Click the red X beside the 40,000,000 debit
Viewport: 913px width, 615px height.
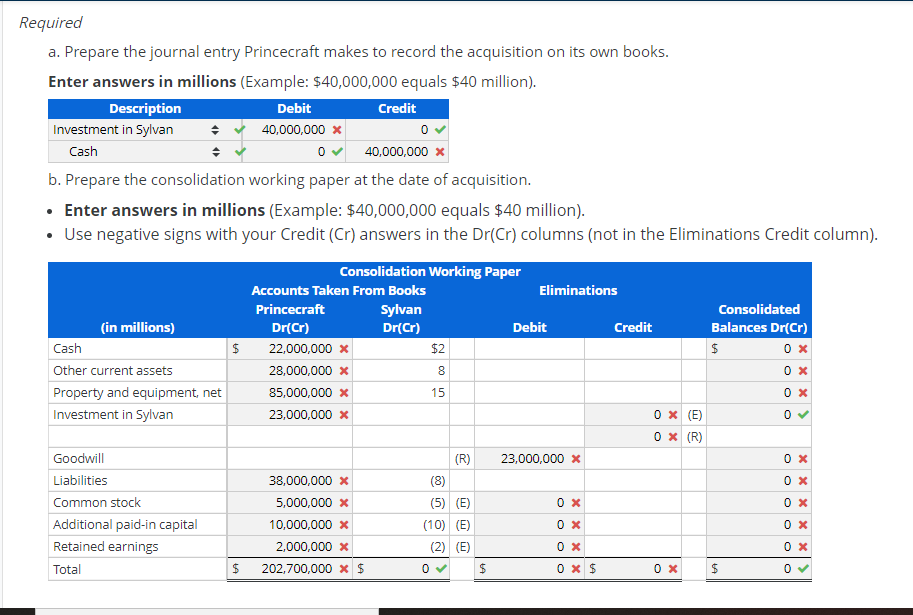[x=336, y=129]
